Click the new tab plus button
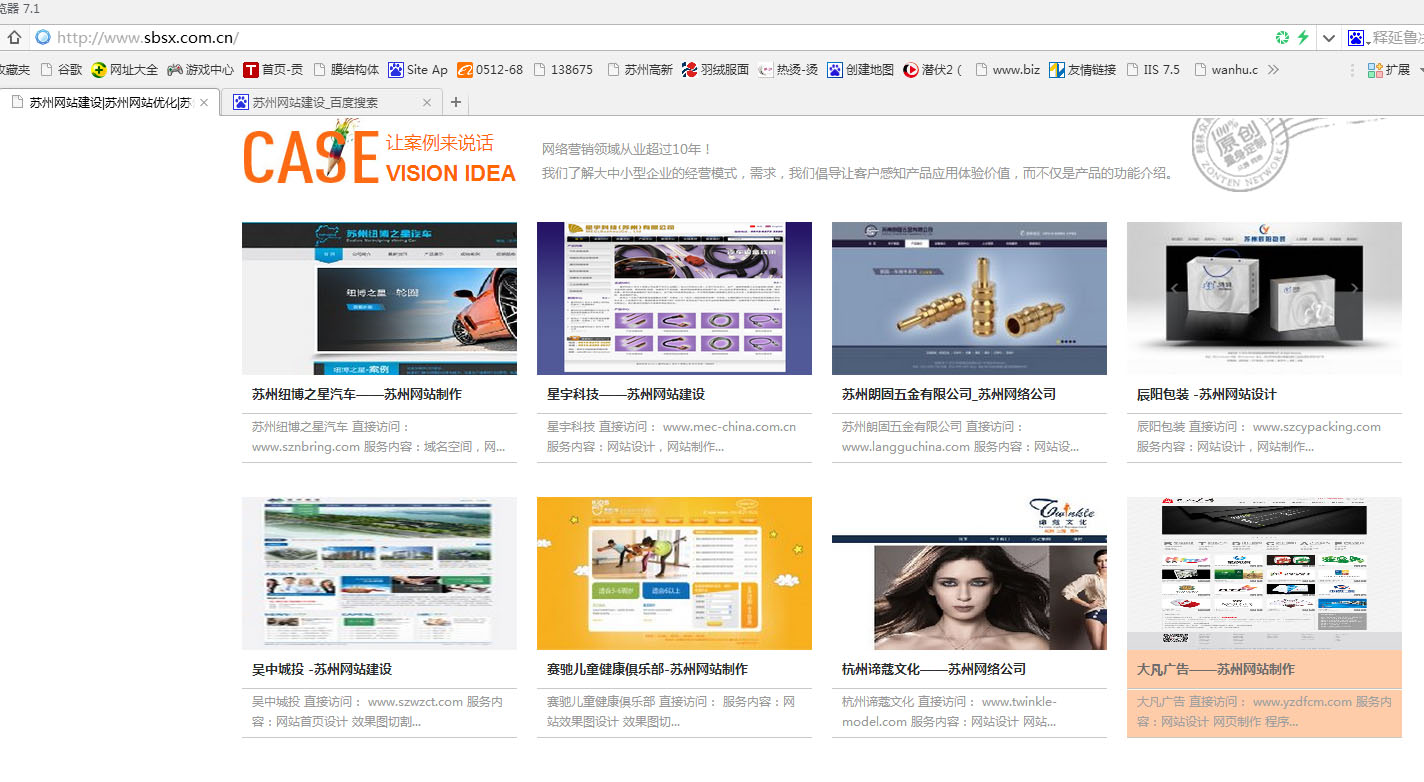 point(456,102)
